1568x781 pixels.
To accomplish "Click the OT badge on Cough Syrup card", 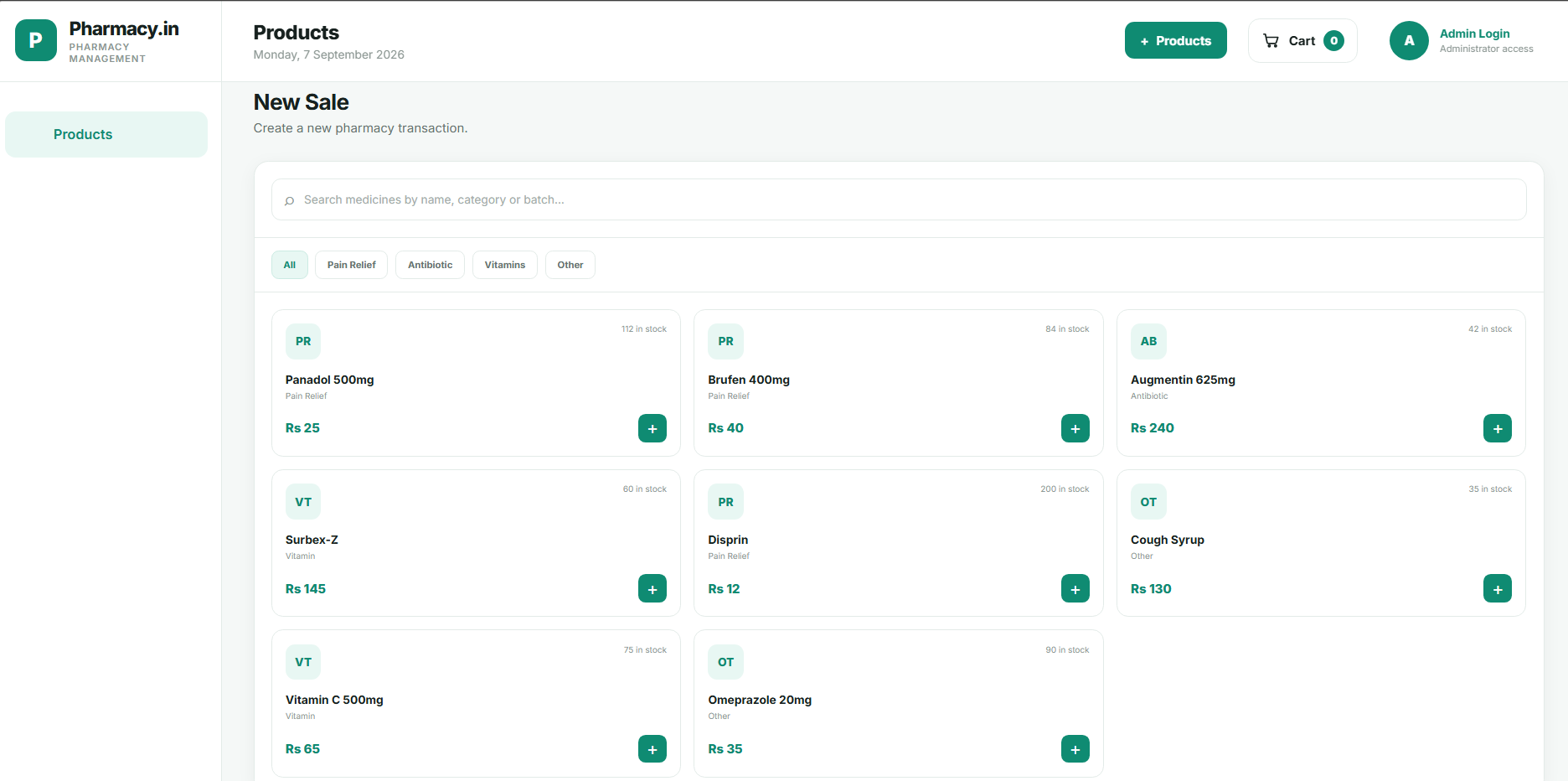I will pyautogui.click(x=1148, y=502).
